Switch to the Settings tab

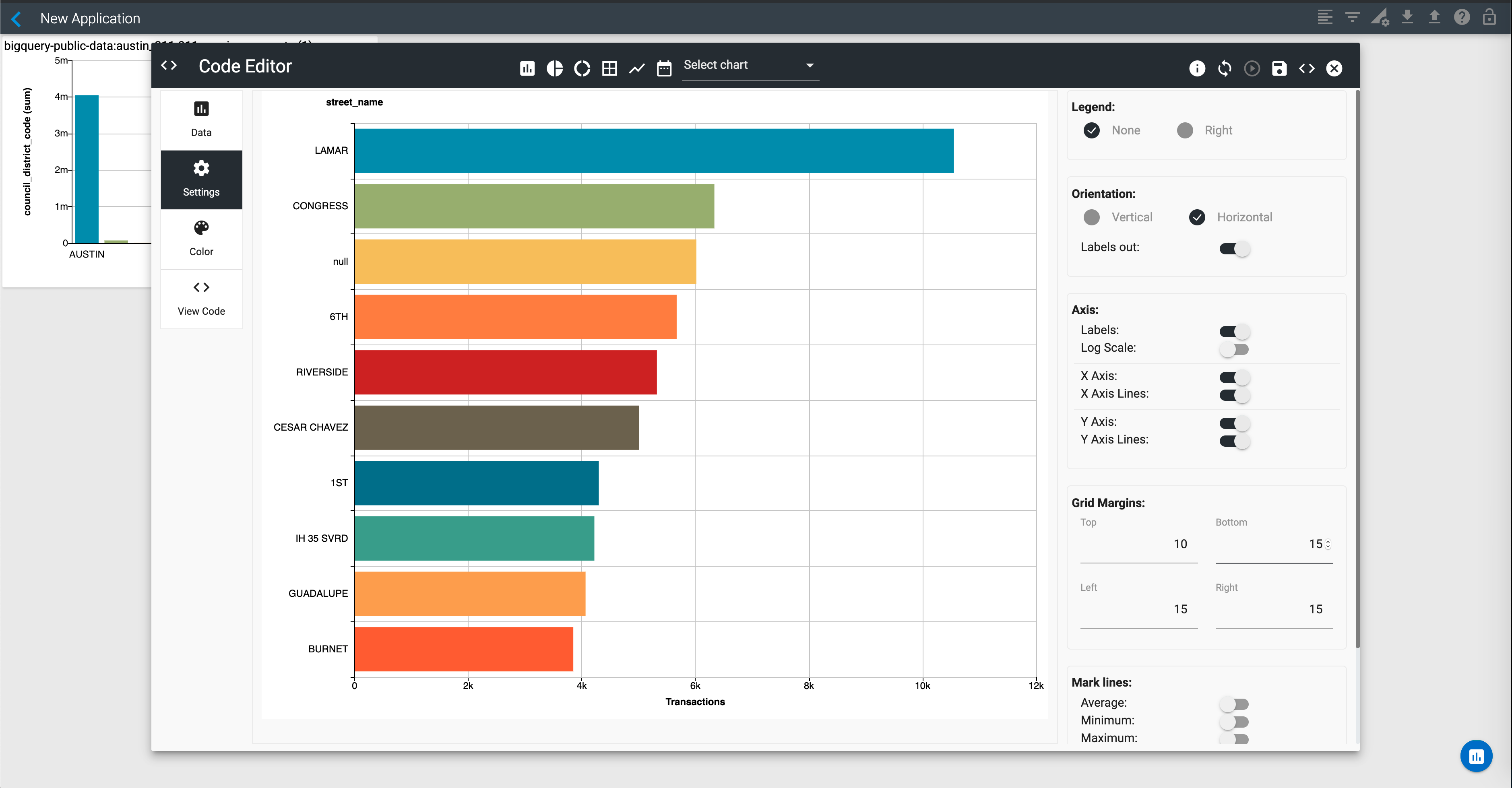(x=201, y=179)
